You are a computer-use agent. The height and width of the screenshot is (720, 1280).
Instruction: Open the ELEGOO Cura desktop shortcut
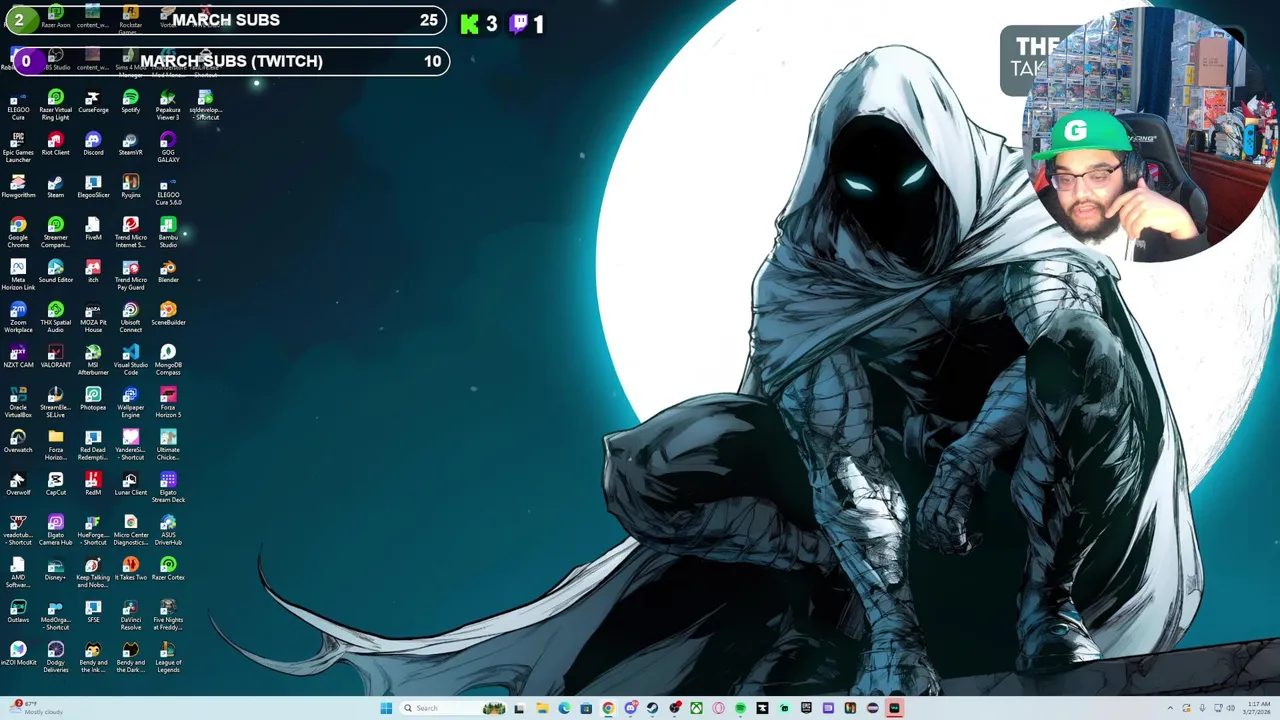coord(18,106)
